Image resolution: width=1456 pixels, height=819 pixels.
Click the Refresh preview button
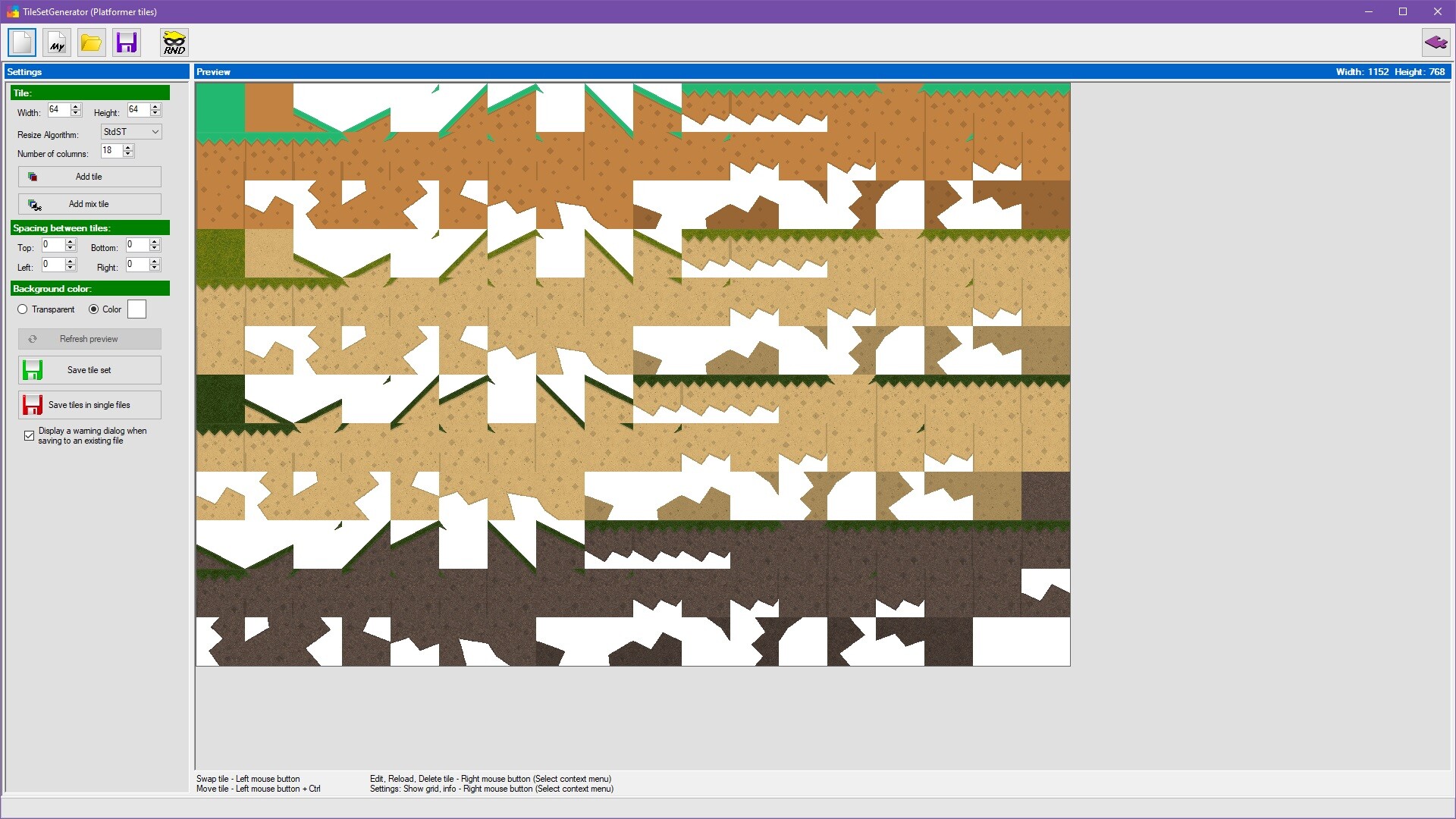[x=89, y=339]
